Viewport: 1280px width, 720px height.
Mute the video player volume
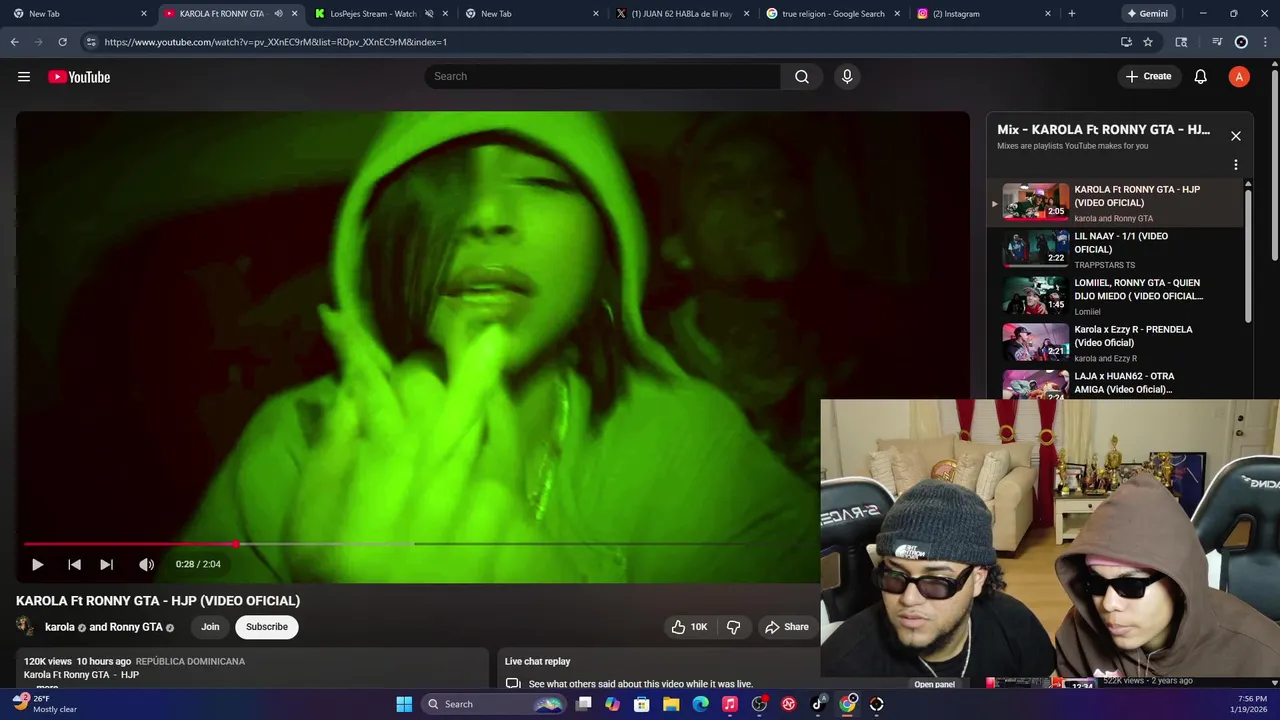146,565
